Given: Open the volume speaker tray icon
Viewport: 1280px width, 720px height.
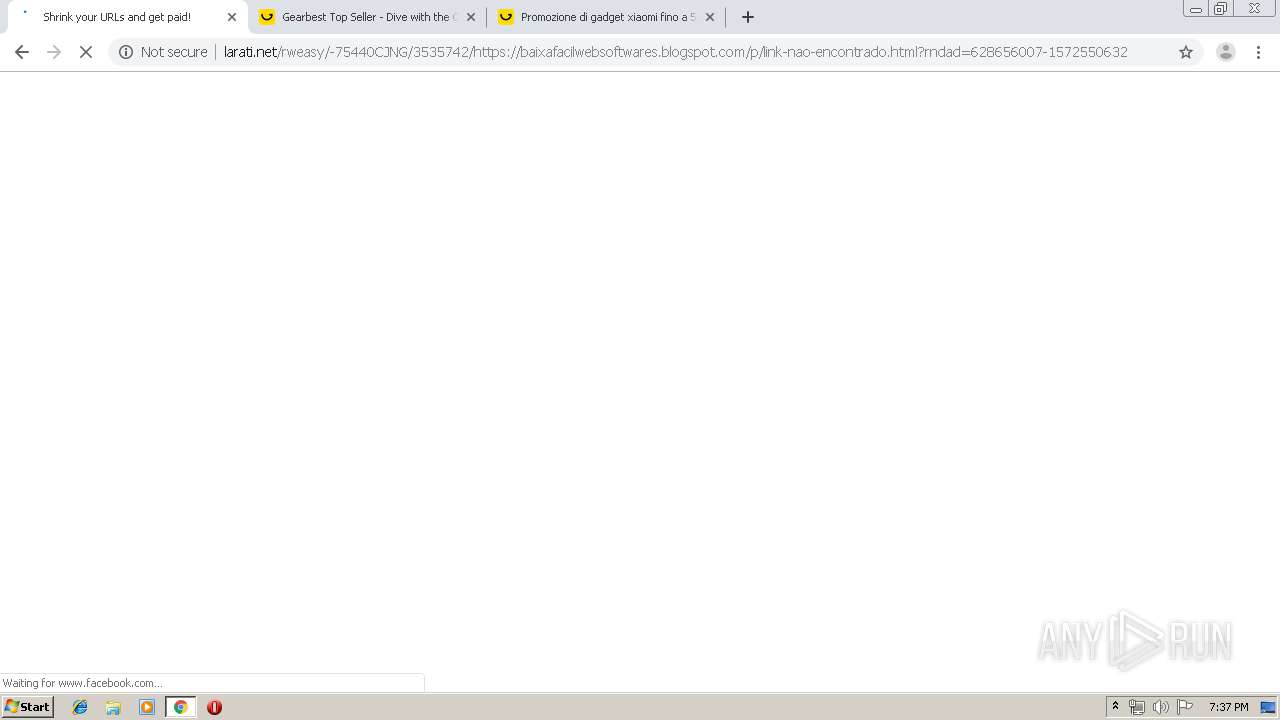Looking at the screenshot, I should [x=1160, y=707].
